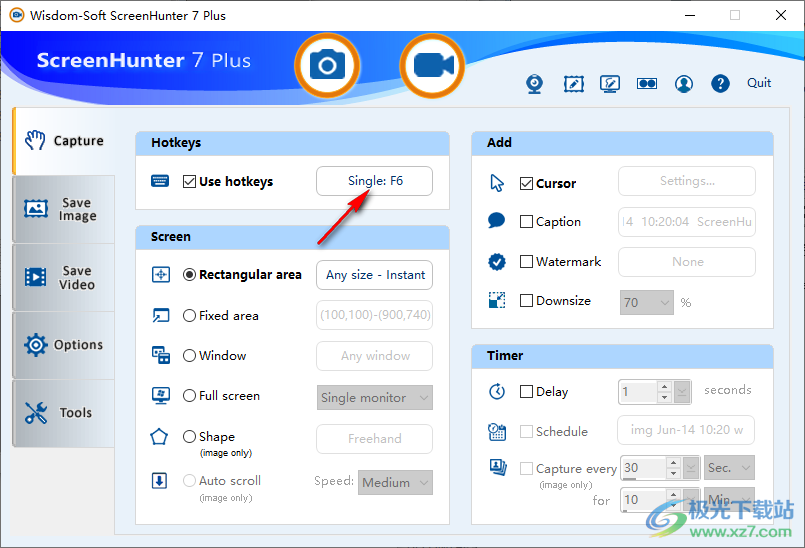Switch to the Options tab
The image size is (805, 548).
point(64,345)
